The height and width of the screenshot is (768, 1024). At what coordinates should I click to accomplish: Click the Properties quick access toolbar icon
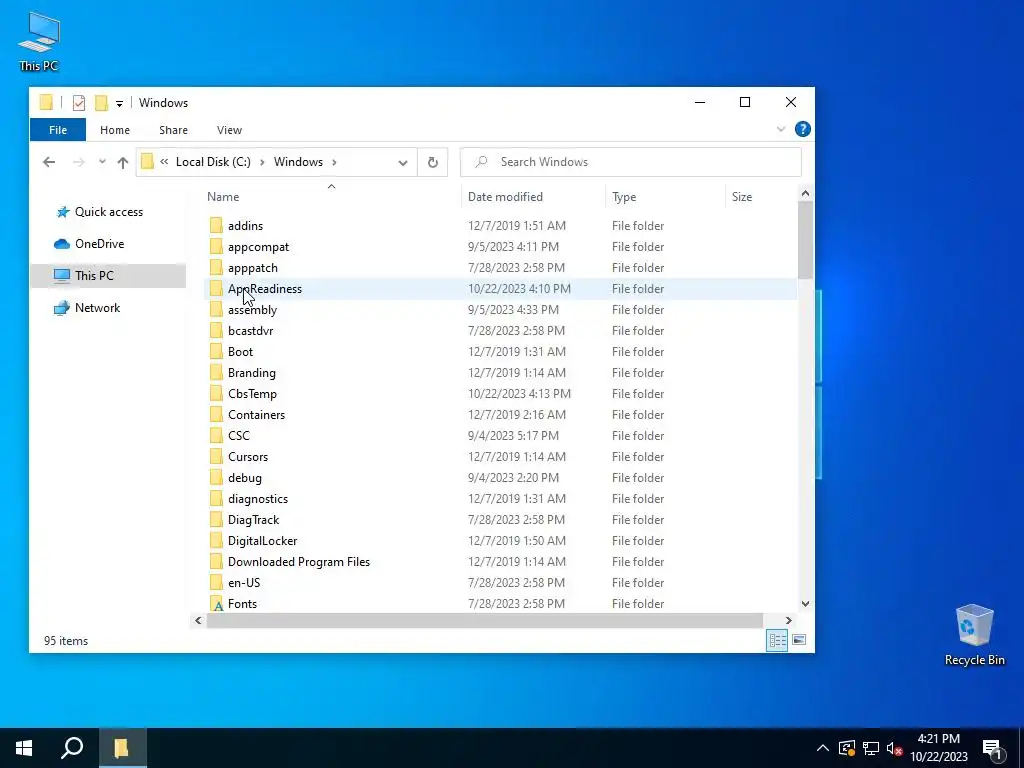[78, 103]
